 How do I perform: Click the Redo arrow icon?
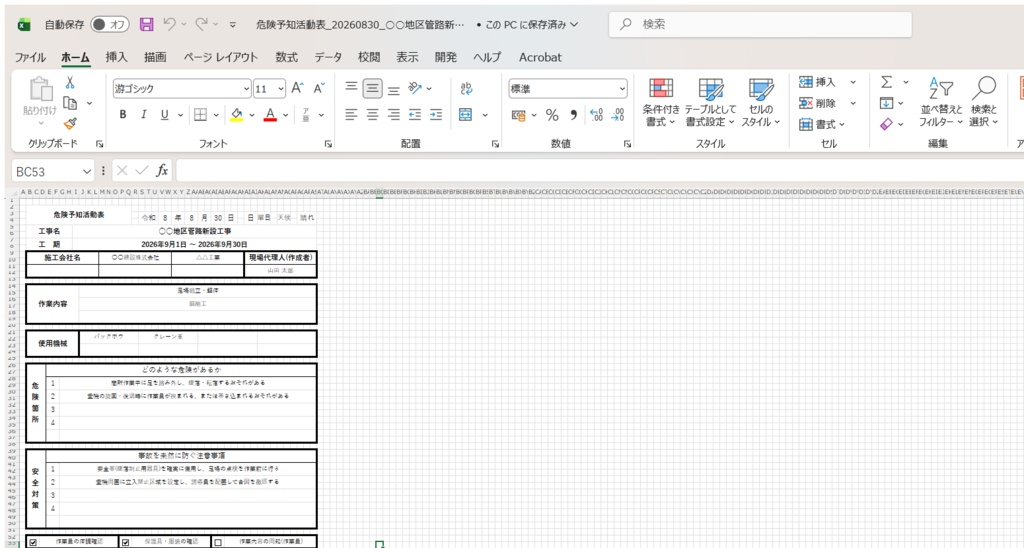click(x=201, y=25)
